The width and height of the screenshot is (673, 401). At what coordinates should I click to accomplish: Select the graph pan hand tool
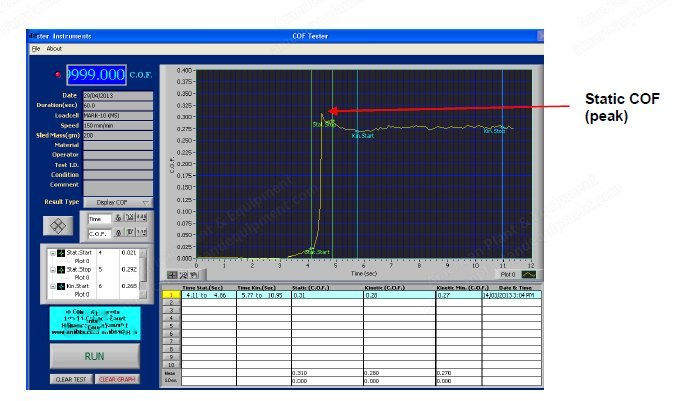coord(194,275)
